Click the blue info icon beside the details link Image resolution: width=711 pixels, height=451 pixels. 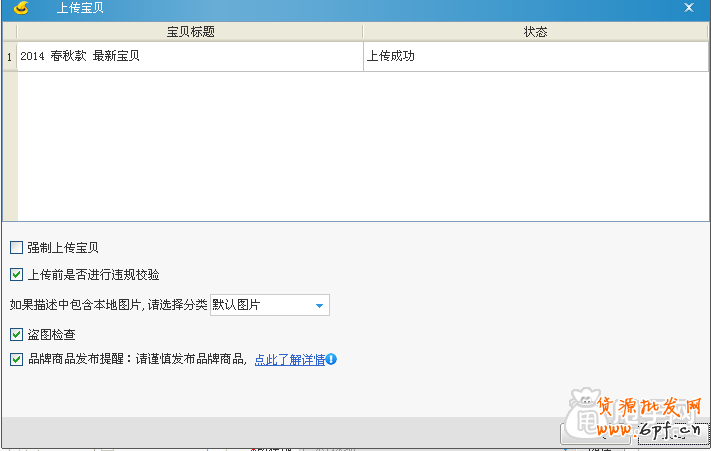pyautogui.click(x=331, y=359)
